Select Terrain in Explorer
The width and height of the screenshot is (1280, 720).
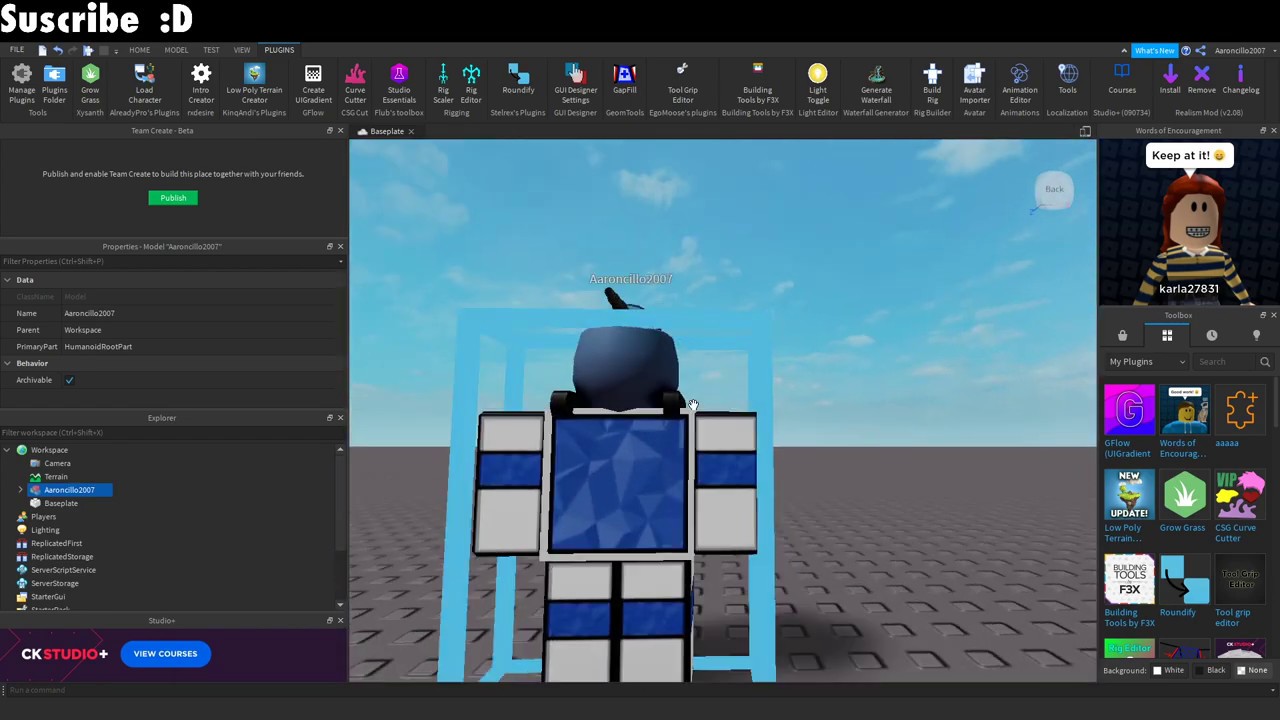[56, 477]
